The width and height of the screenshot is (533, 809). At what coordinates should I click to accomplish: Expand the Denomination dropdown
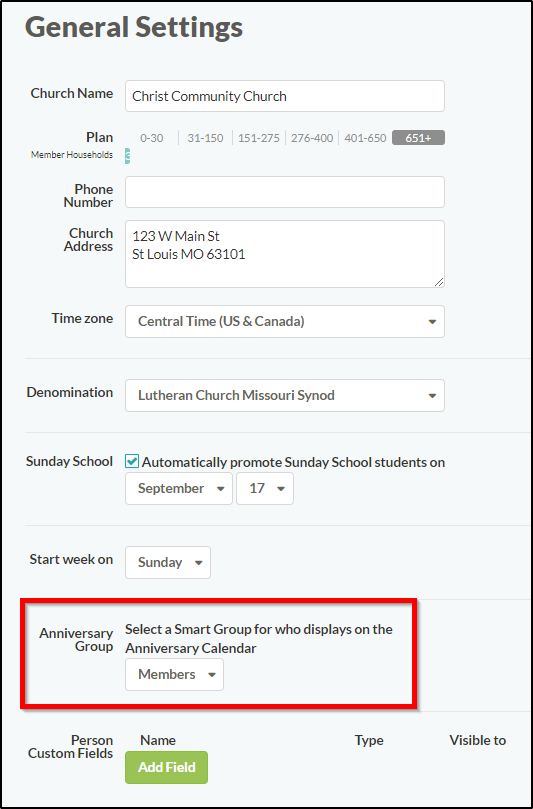[x=284, y=395]
